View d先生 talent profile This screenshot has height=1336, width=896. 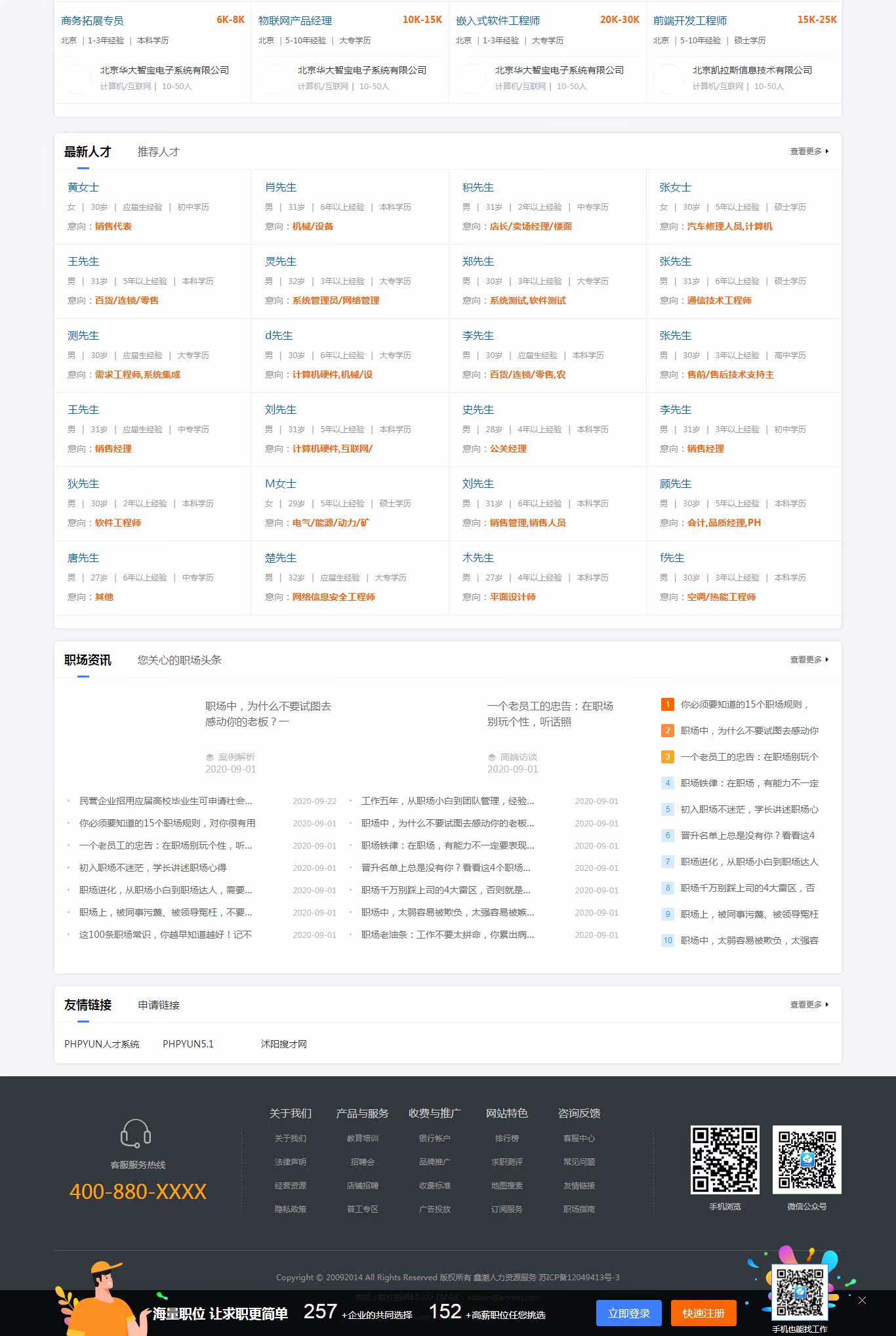point(279,336)
